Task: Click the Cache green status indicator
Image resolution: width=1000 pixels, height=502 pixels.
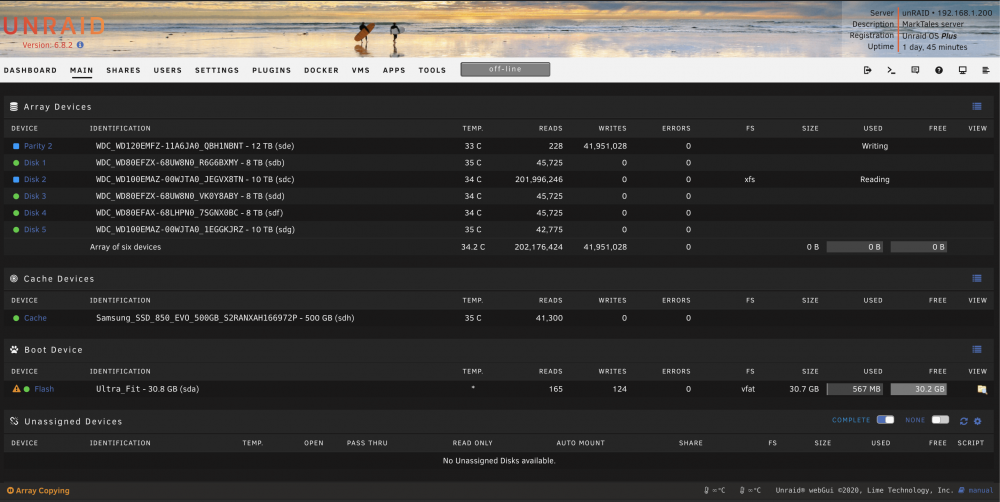Action: tap(16, 318)
